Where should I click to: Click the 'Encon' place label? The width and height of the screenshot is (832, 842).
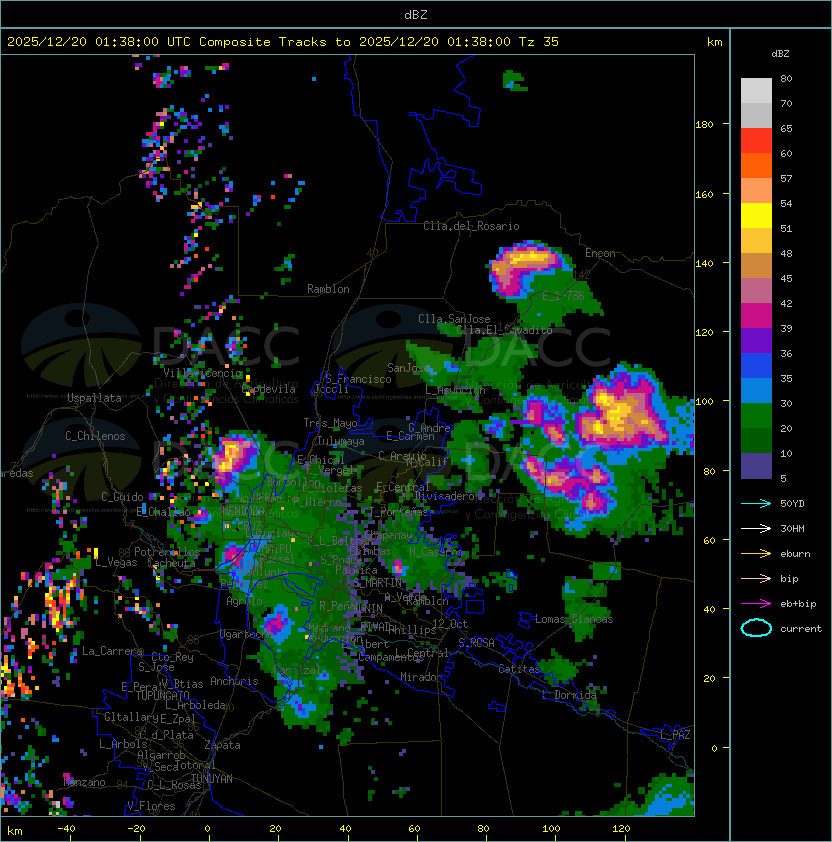pos(600,253)
